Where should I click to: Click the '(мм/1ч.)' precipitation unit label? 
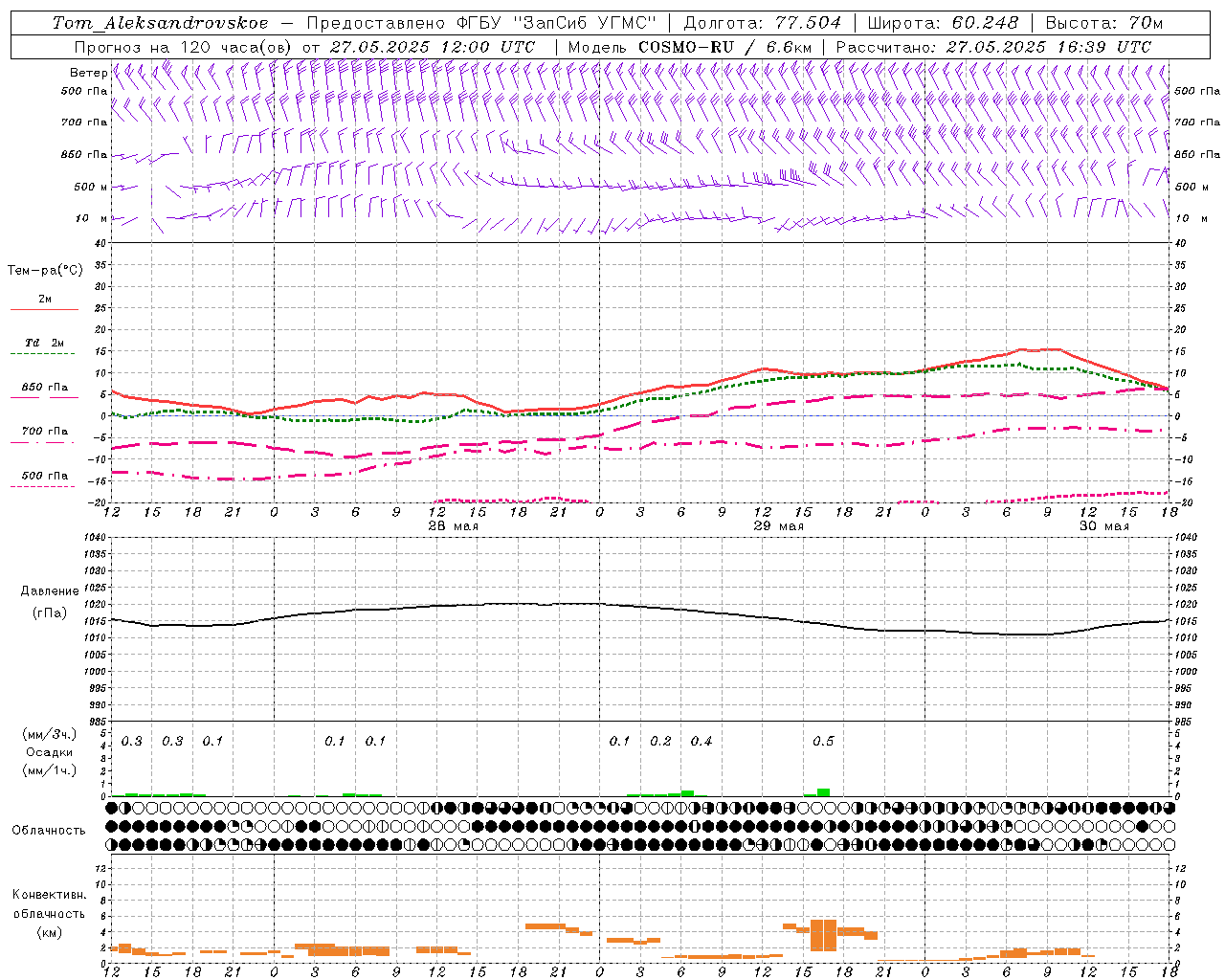click(x=49, y=770)
